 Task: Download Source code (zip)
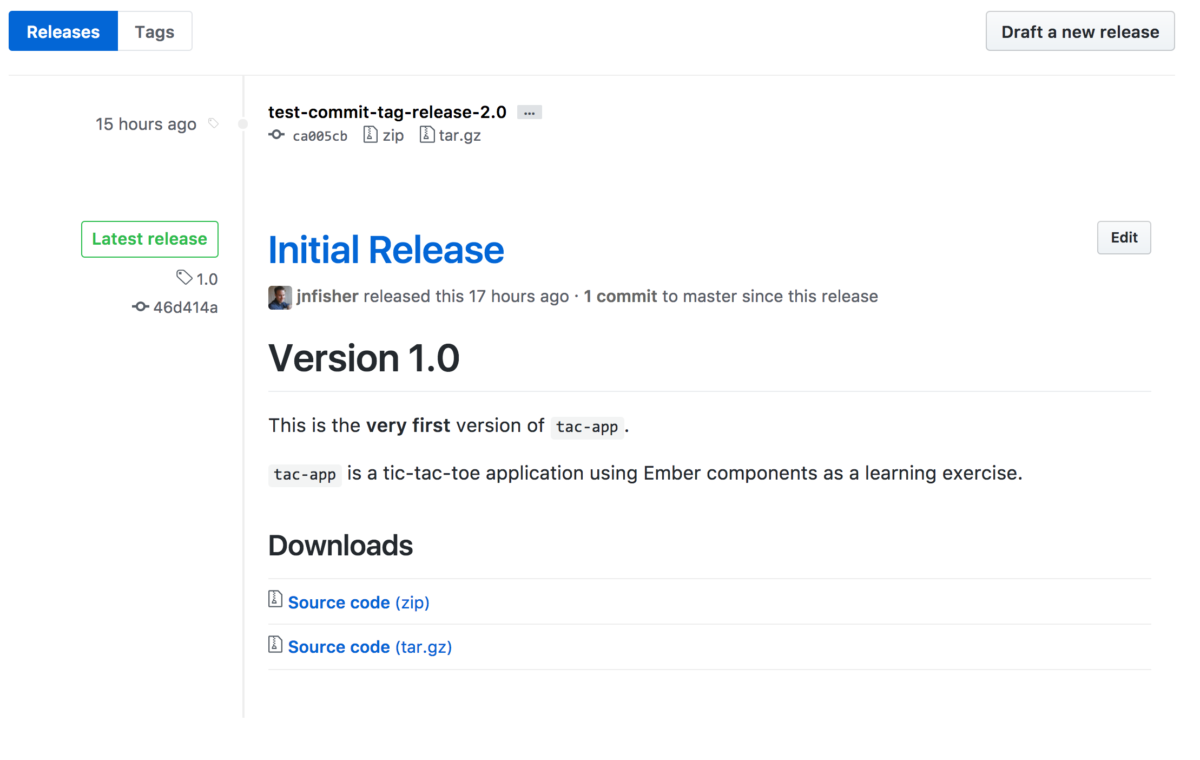tap(359, 602)
